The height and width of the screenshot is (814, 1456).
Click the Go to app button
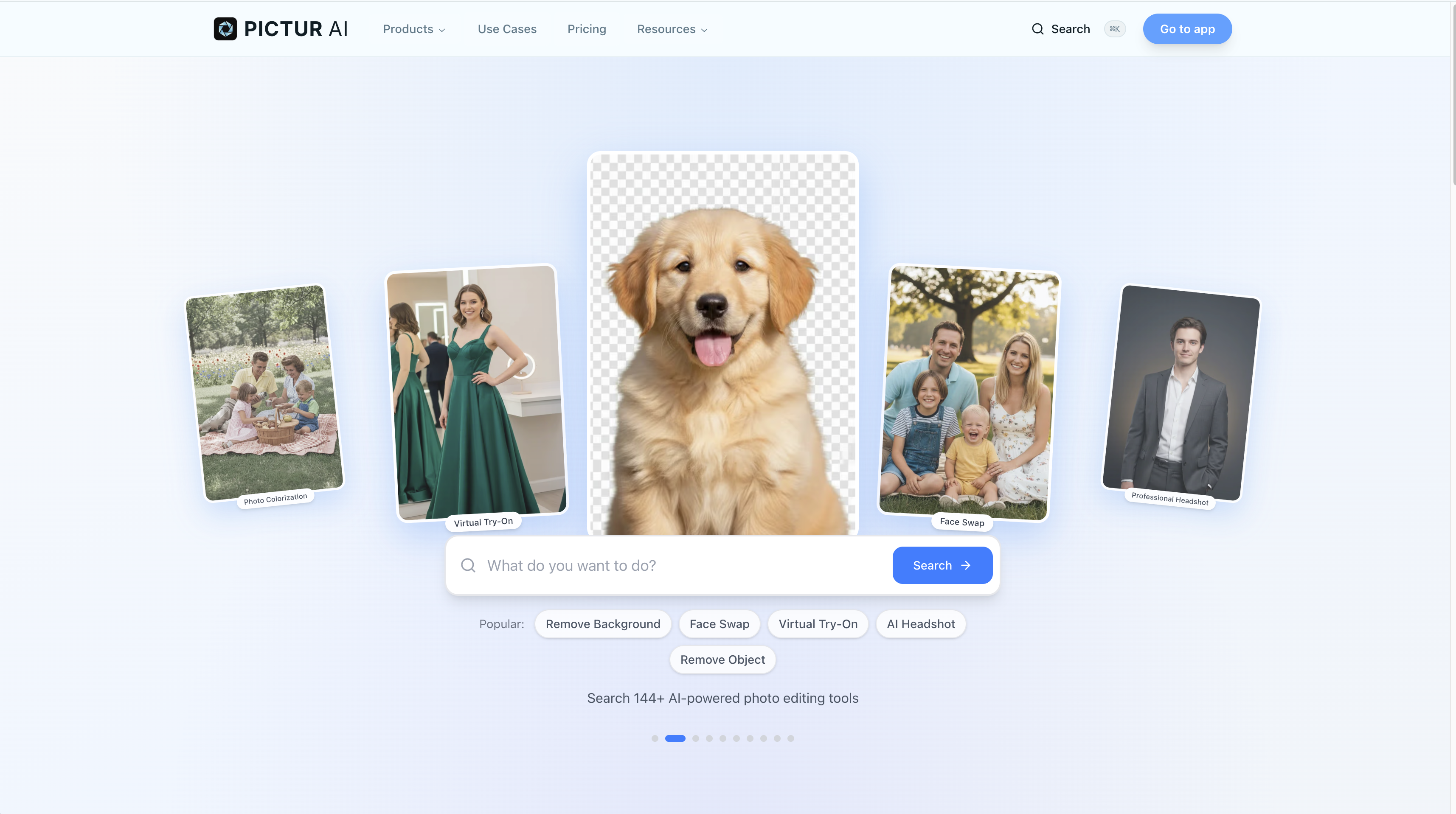1187,29
